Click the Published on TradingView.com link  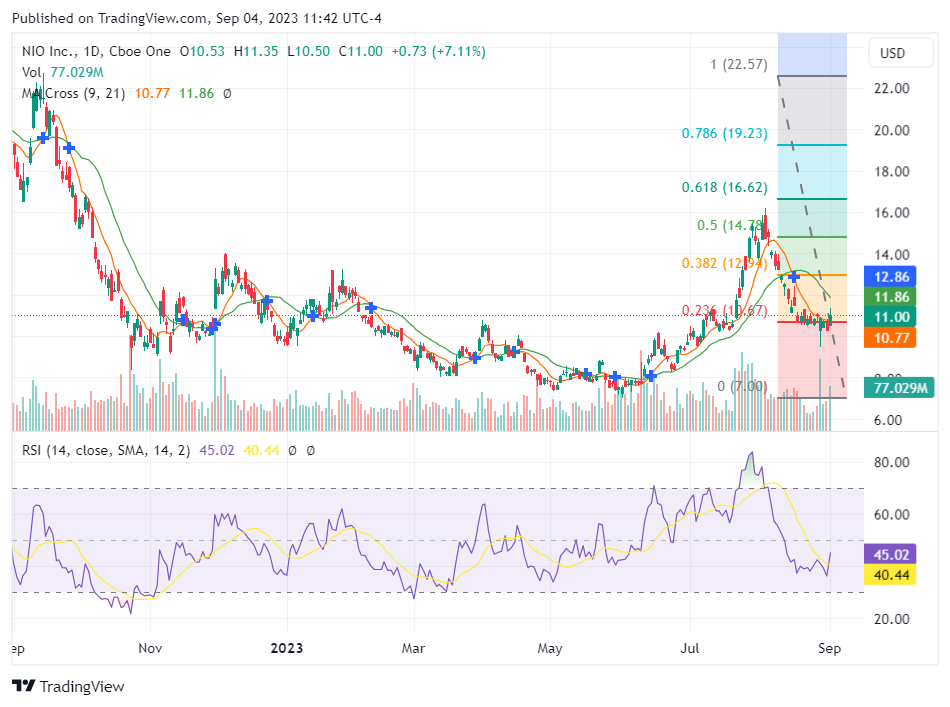(x=106, y=17)
